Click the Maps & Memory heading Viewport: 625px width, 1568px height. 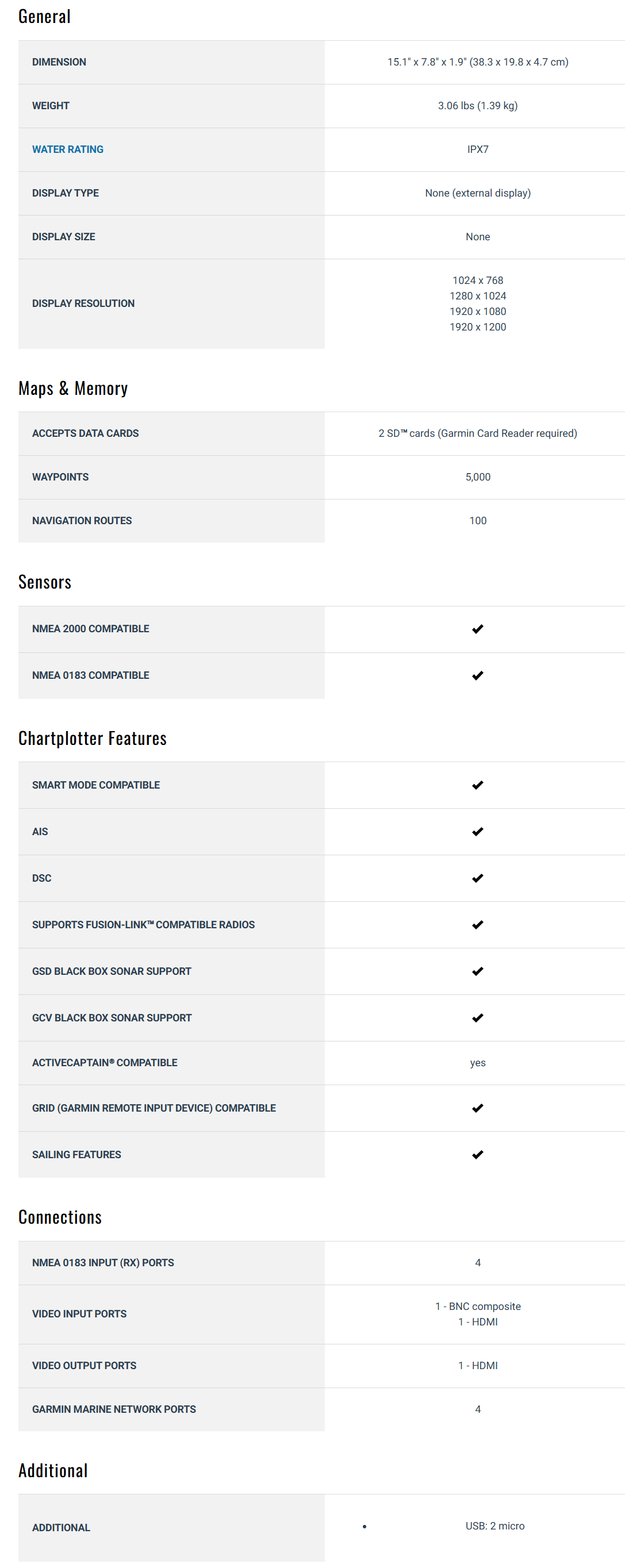tap(73, 389)
